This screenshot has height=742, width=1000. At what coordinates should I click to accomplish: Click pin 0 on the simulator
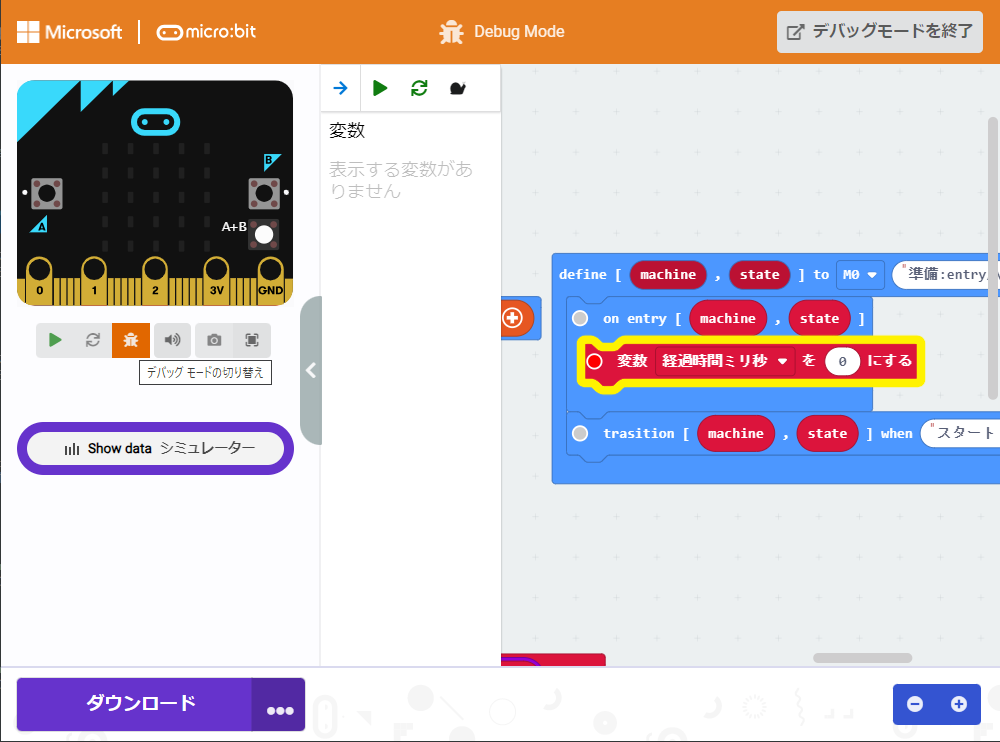(x=40, y=281)
